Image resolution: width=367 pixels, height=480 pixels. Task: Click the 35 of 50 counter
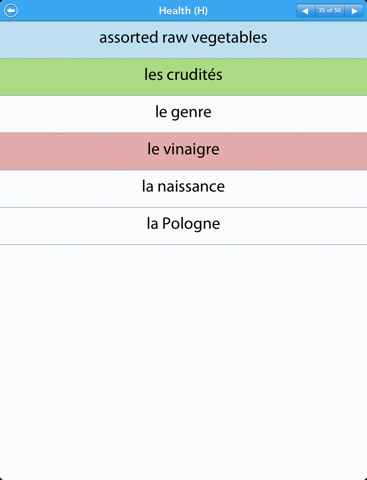coord(330,11)
